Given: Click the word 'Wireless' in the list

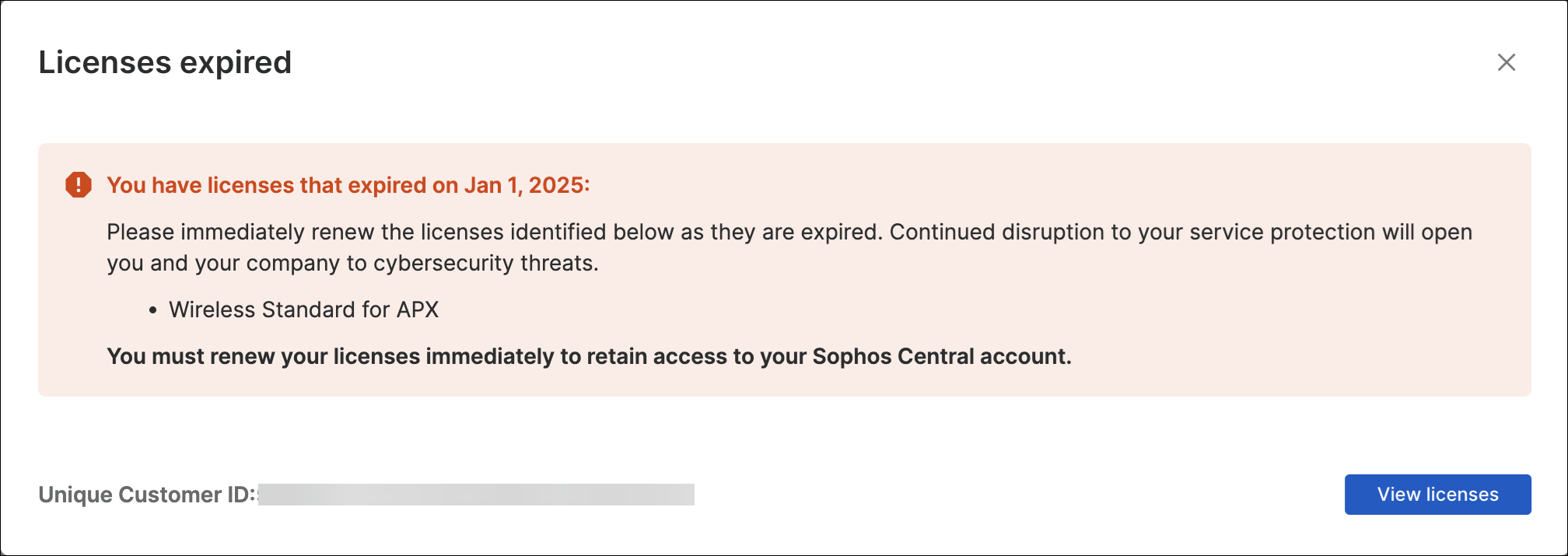Looking at the screenshot, I should [x=212, y=309].
